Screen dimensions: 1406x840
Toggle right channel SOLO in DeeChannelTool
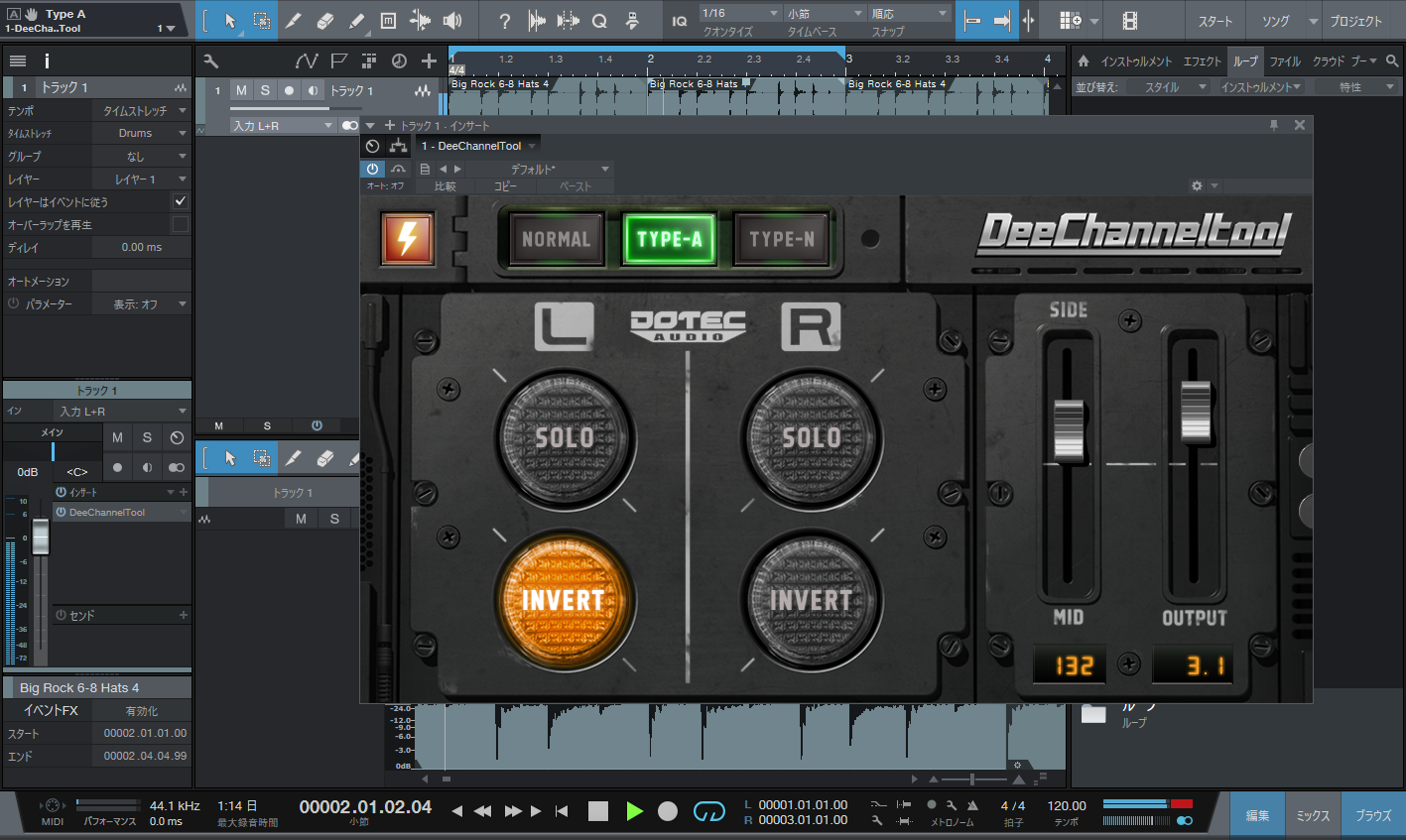click(812, 437)
